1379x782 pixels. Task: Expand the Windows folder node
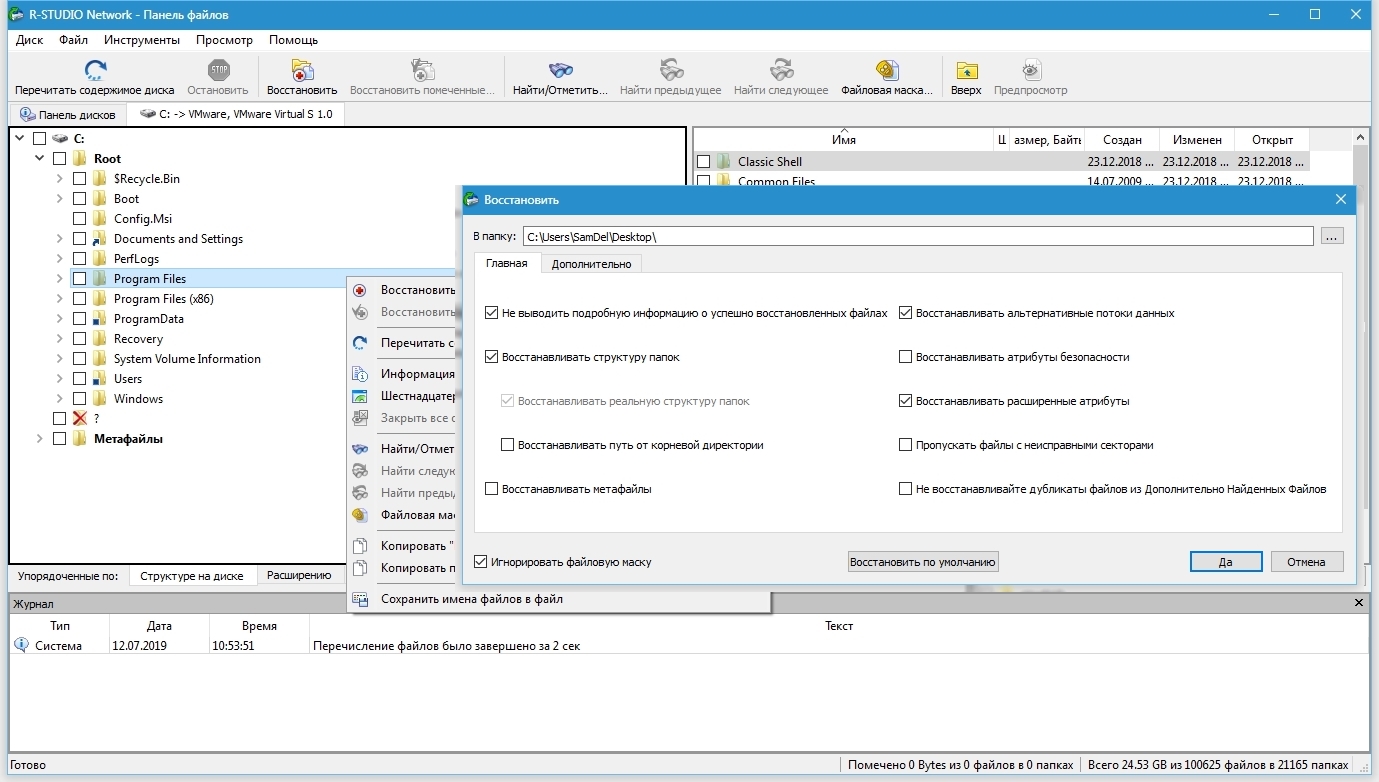[x=60, y=398]
